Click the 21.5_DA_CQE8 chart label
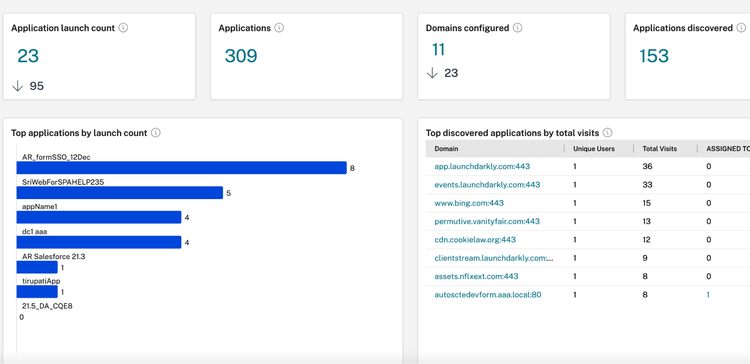Viewport: 750px width, 364px height. pos(47,306)
